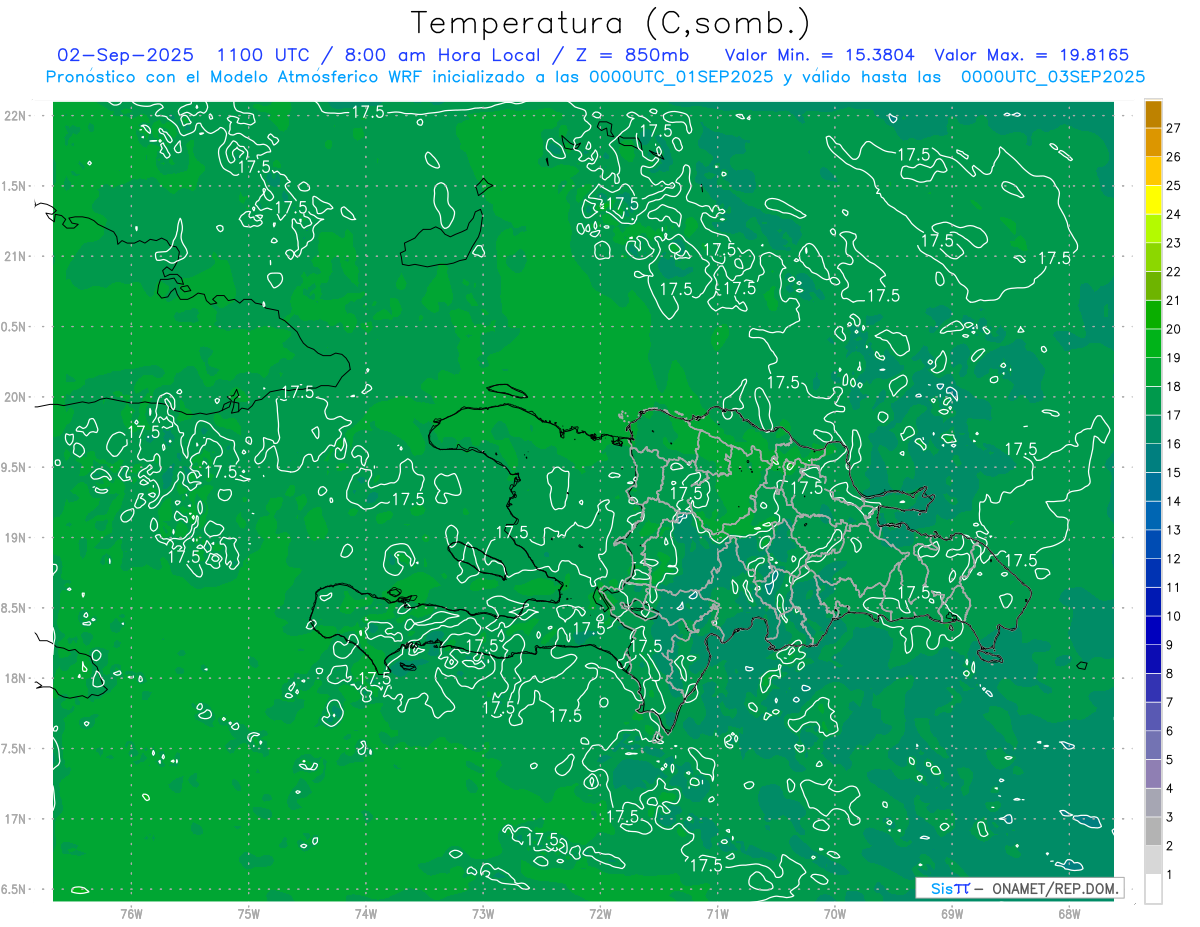1200x927 pixels.
Task: Click color scale label '27'
Action: (1174, 128)
